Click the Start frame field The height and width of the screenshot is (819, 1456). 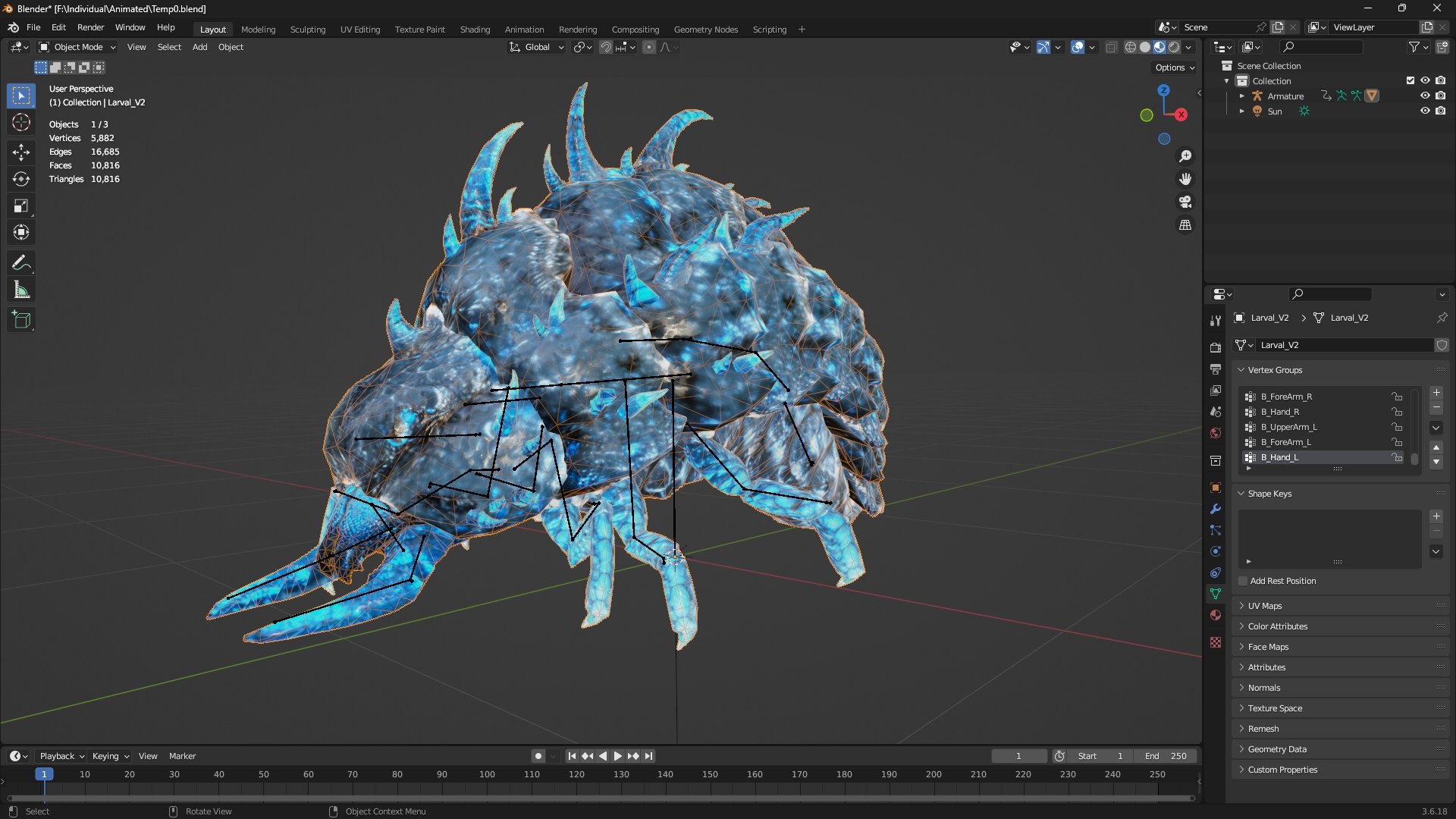pos(1100,756)
